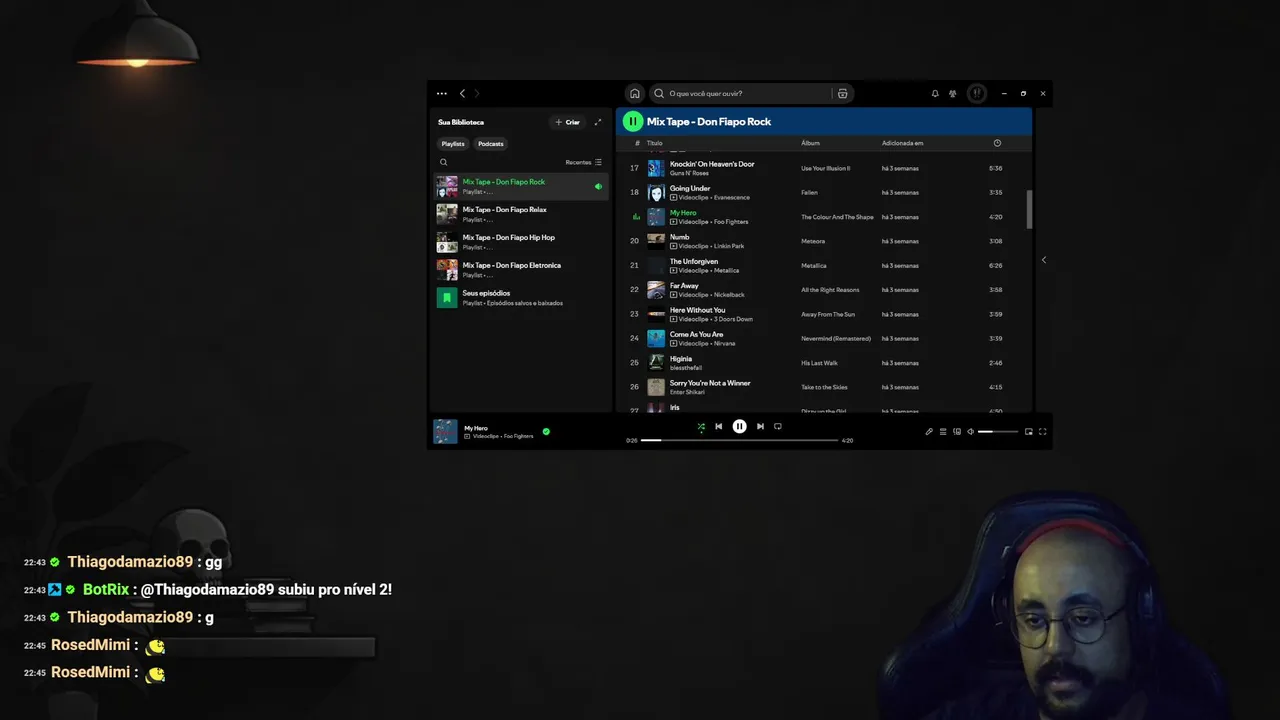Click now playing My Hero cover art
The height and width of the screenshot is (720, 1280).
tap(445, 431)
